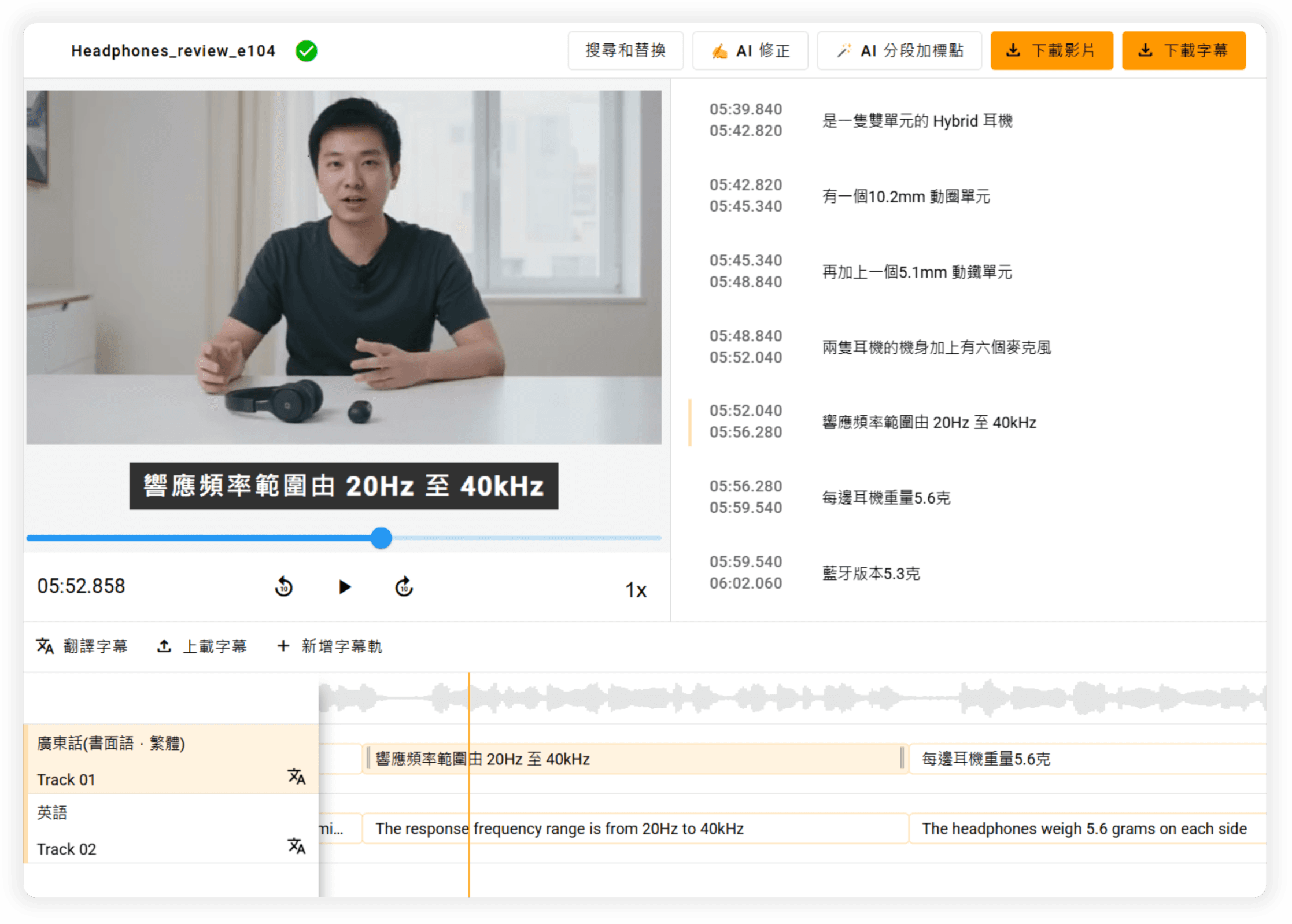
Task: Download the video via 下載影片
Action: [x=1052, y=50]
